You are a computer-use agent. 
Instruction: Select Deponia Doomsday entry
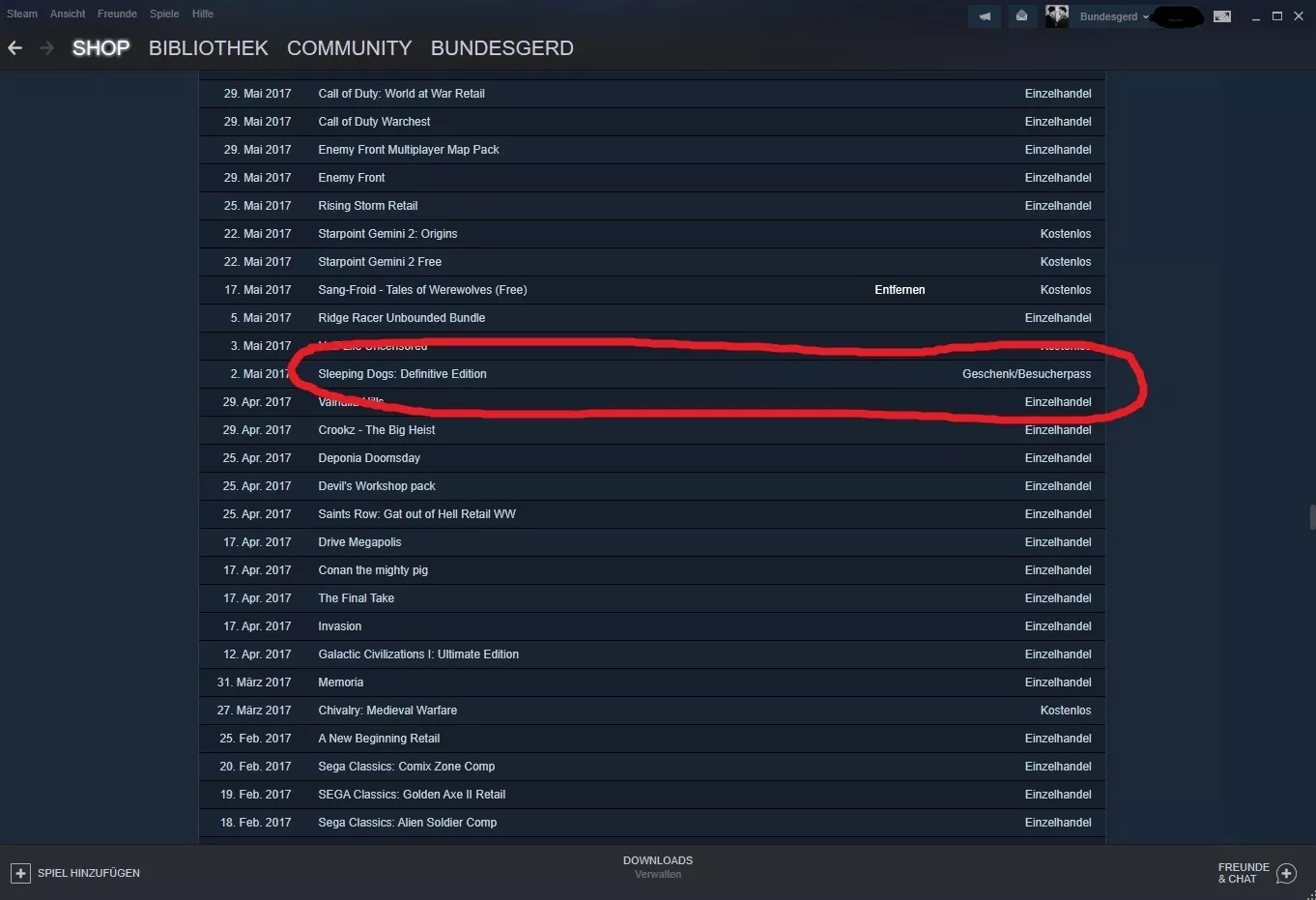pyautogui.click(x=369, y=458)
